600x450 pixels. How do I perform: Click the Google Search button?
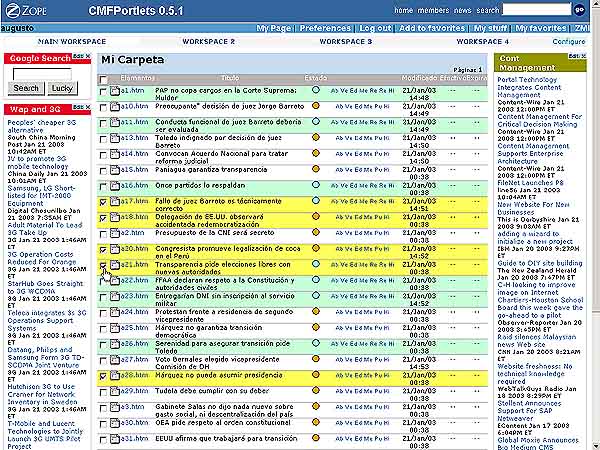(26, 88)
